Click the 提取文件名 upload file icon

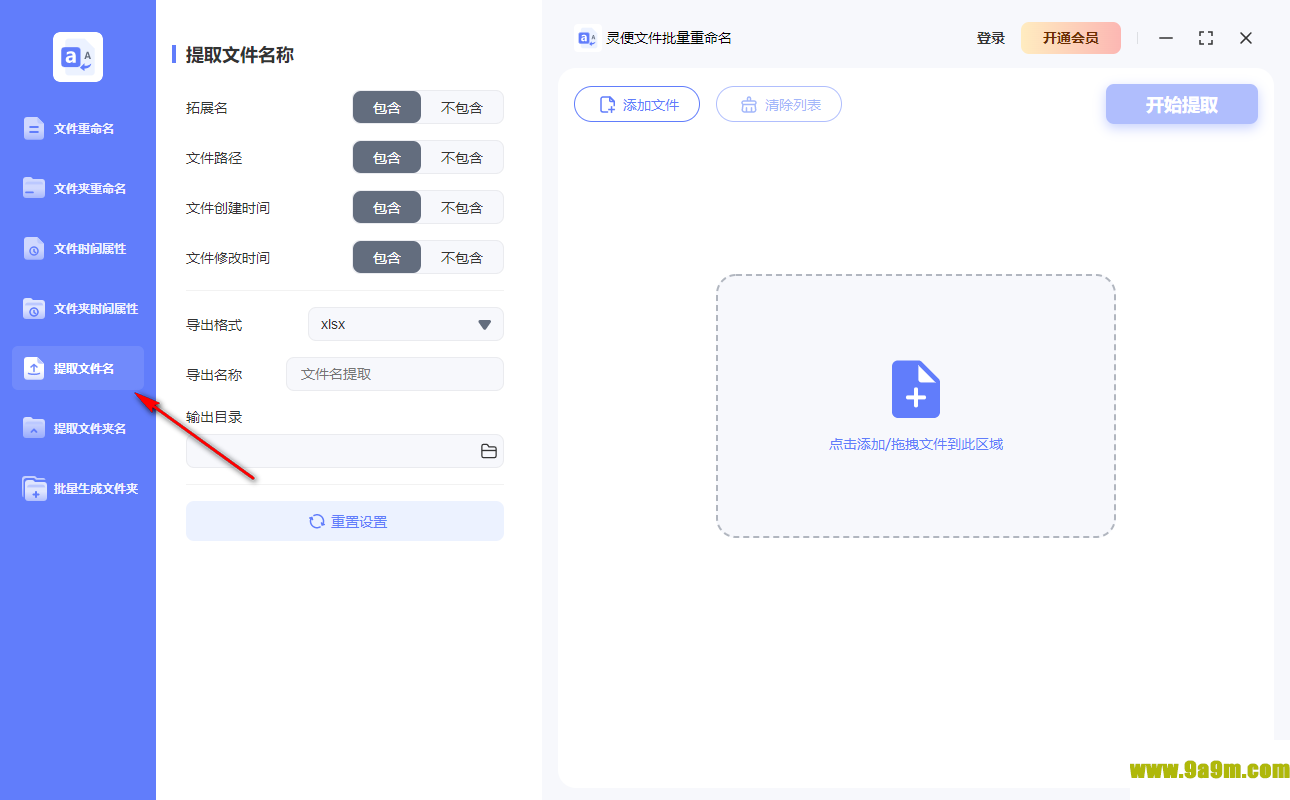[x=34, y=368]
